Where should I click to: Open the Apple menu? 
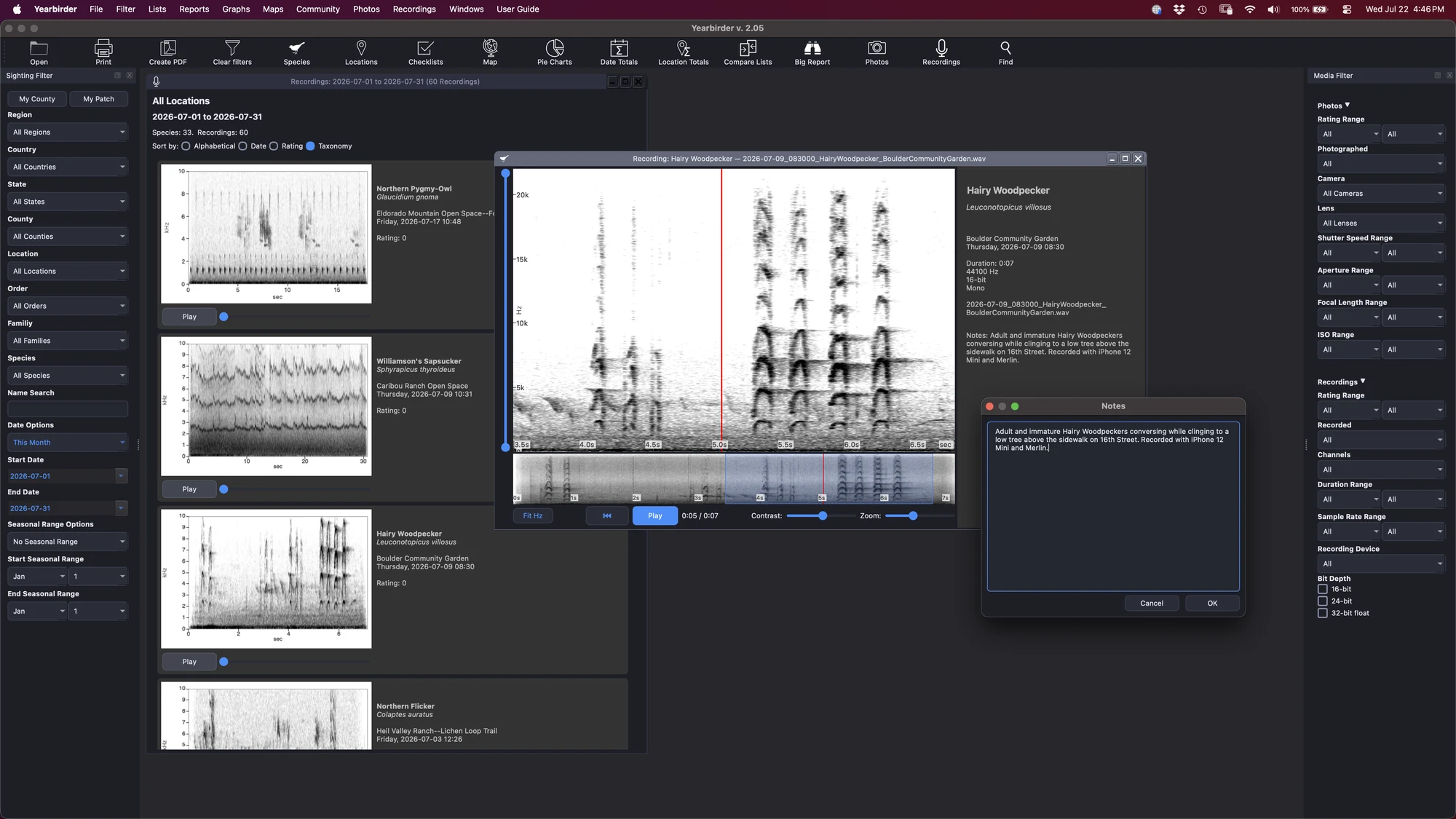tap(17, 9)
